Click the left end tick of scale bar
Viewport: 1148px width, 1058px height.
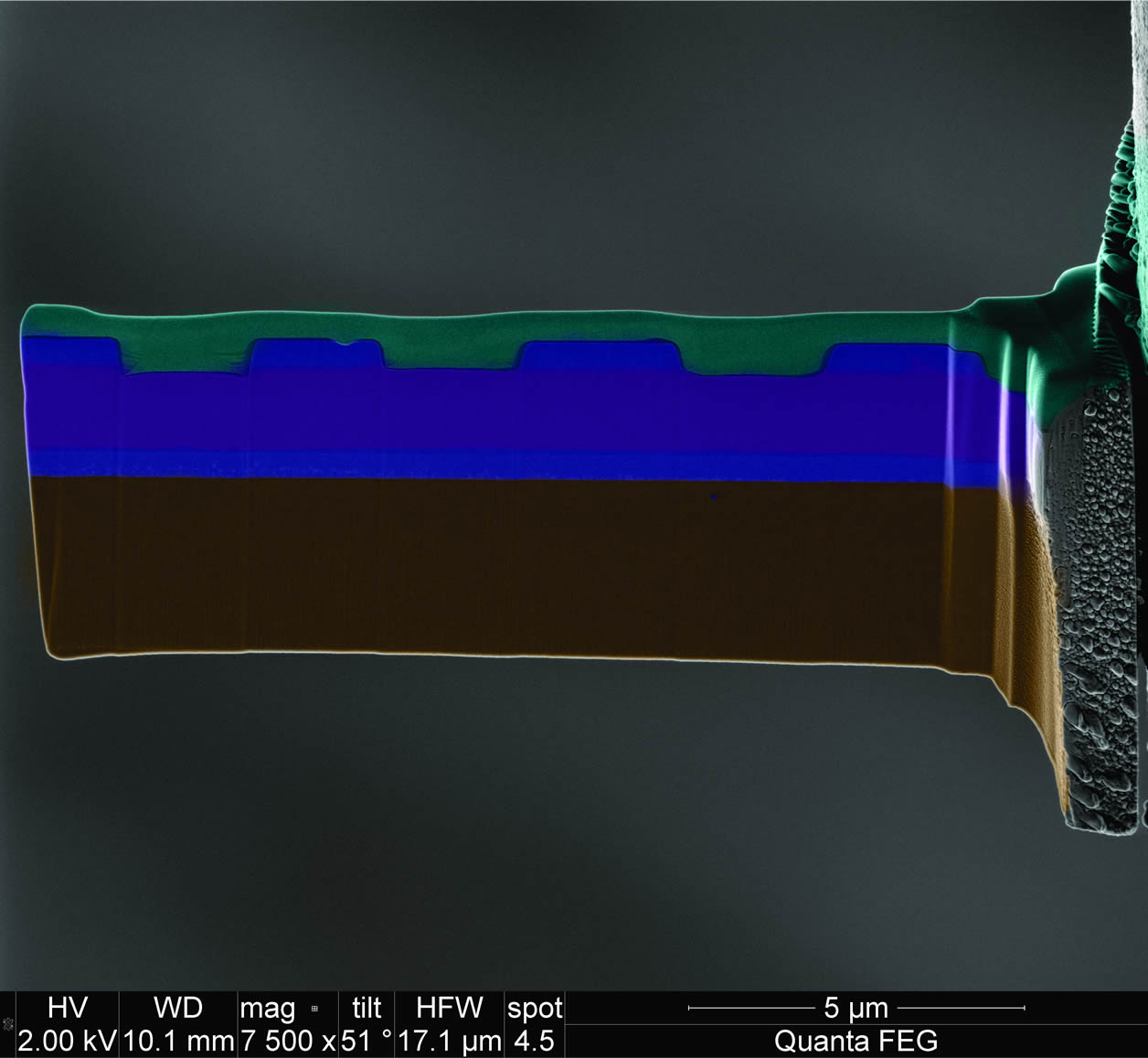pos(688,1008)
